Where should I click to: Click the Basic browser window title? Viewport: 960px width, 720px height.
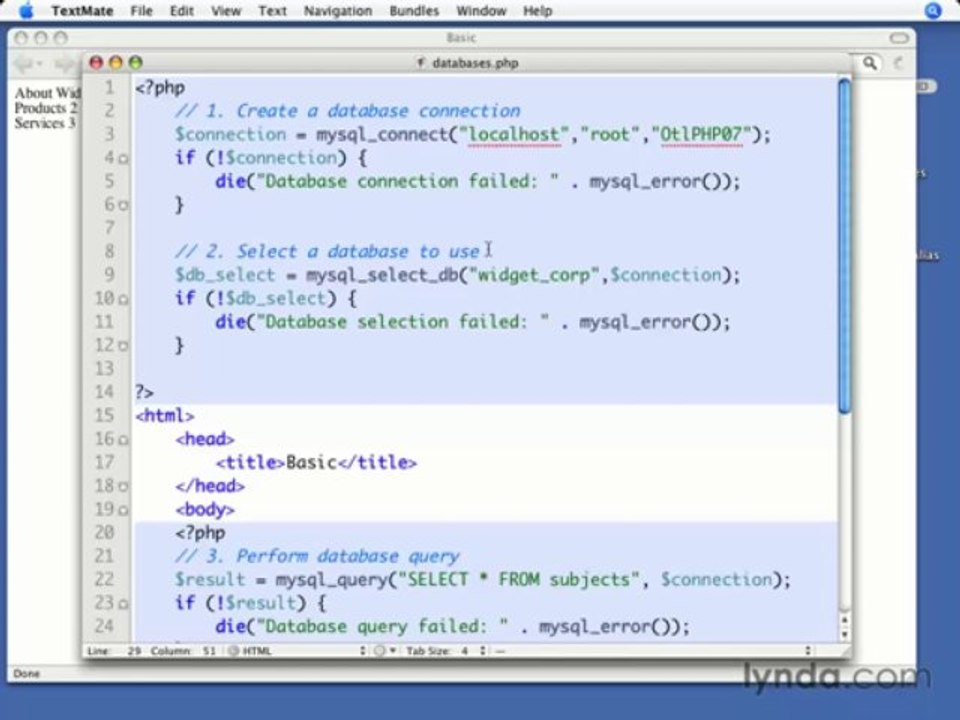462,38
